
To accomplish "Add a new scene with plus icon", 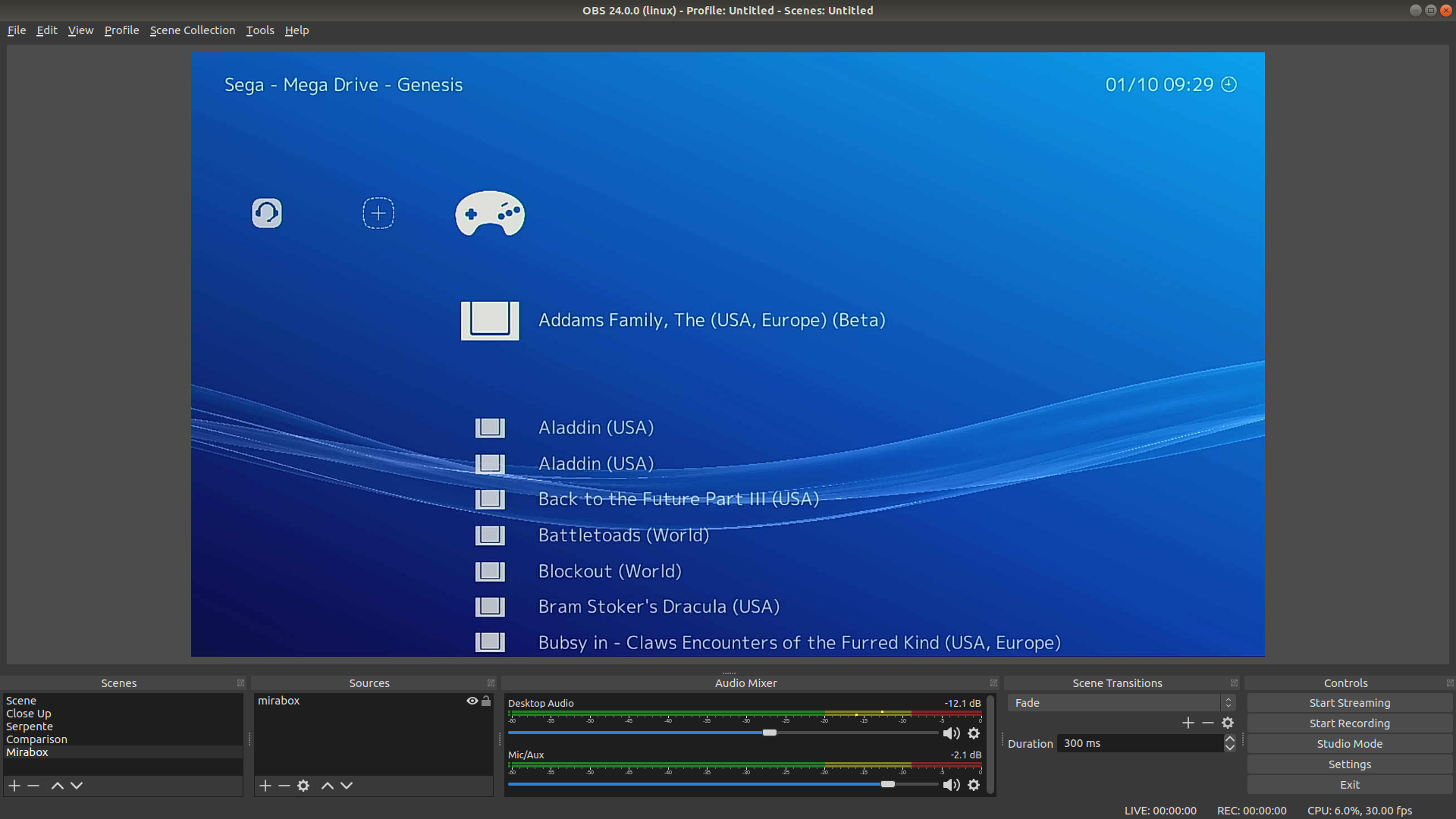I will click(14, 786).
